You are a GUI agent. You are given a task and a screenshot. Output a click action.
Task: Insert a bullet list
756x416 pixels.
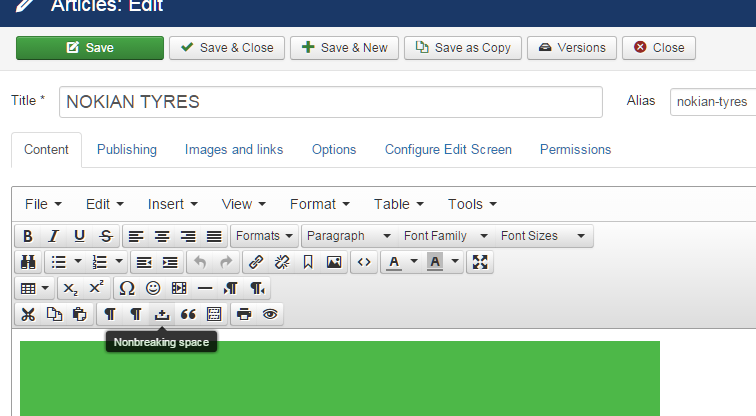point(58,262)
